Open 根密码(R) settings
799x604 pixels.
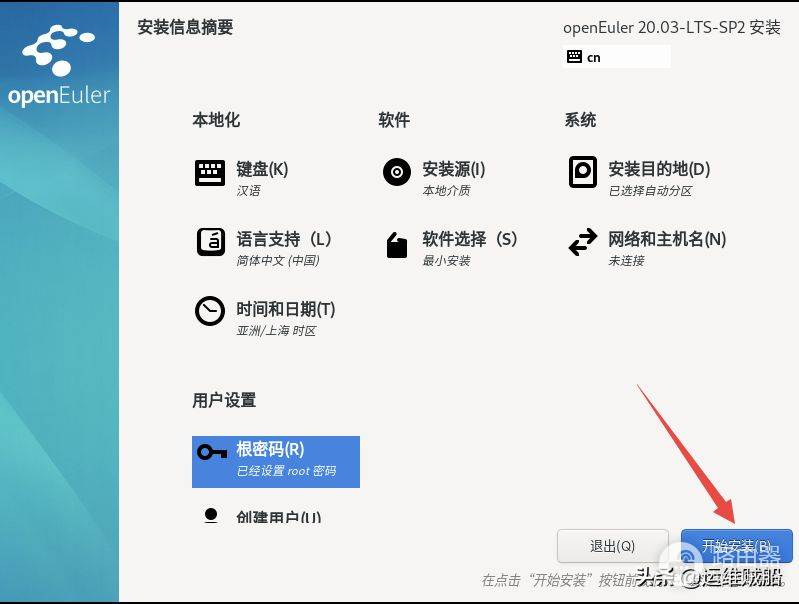[276, 462]
